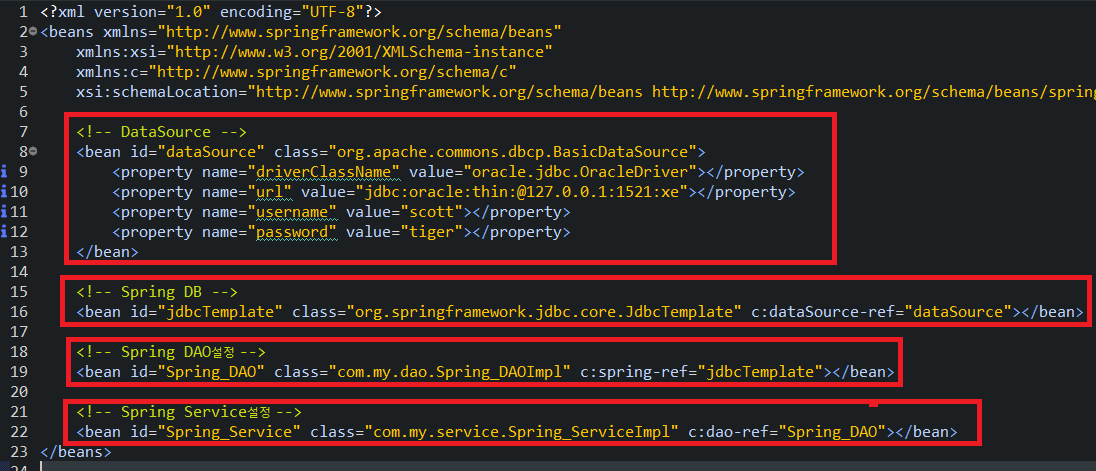Click the underlined url property name
This screenshot has height=471, width=1096.
274,191
